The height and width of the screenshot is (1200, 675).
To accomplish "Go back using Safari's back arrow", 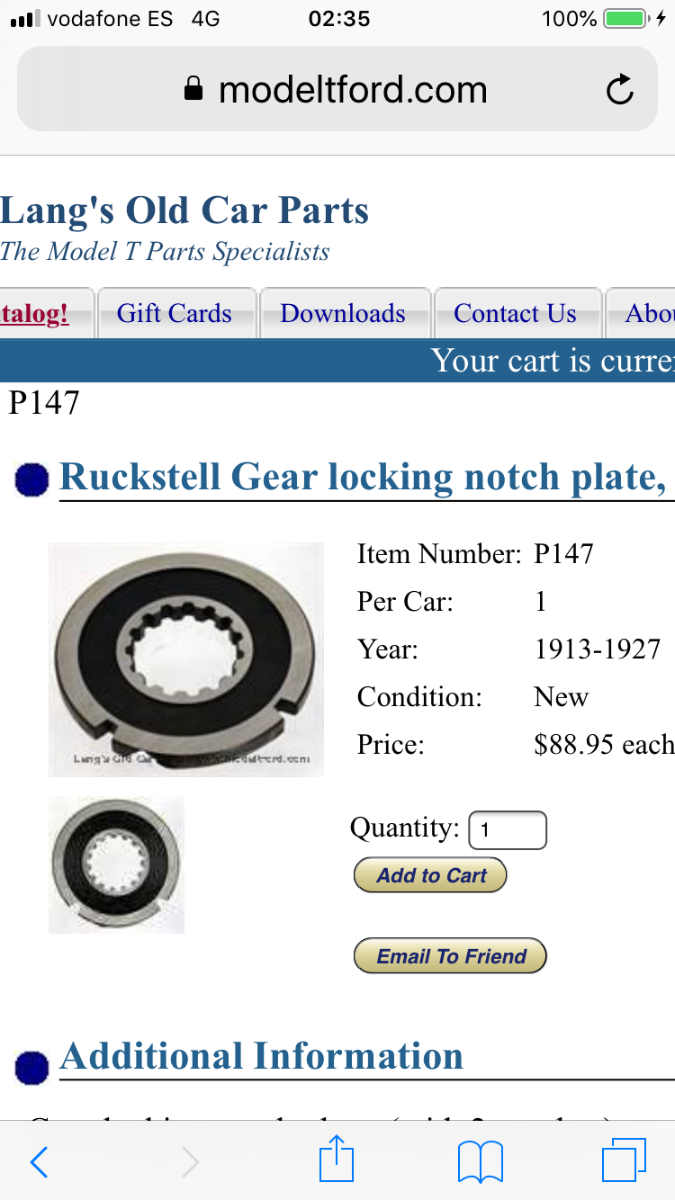I will 39,1162.
